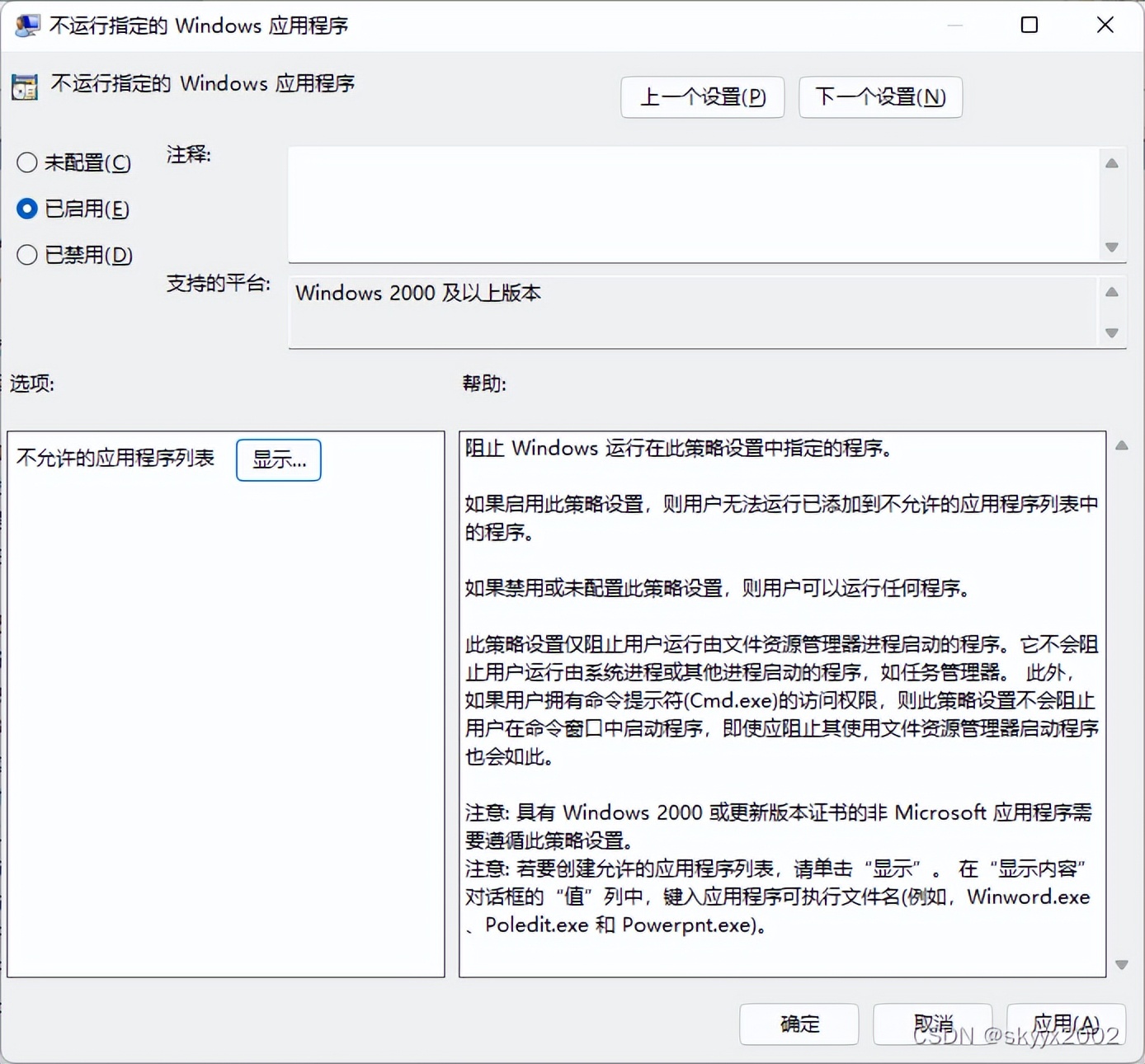Click the scroll-up arrow of the help panel
1145x1064 pixels.
coord(1123,445)
